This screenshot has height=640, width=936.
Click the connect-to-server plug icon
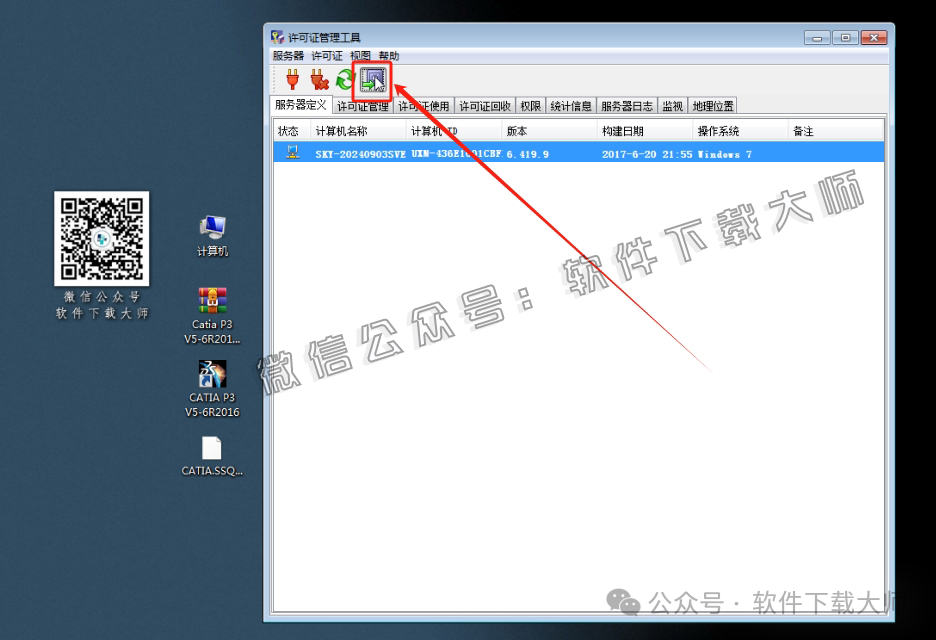pos(292,80)
